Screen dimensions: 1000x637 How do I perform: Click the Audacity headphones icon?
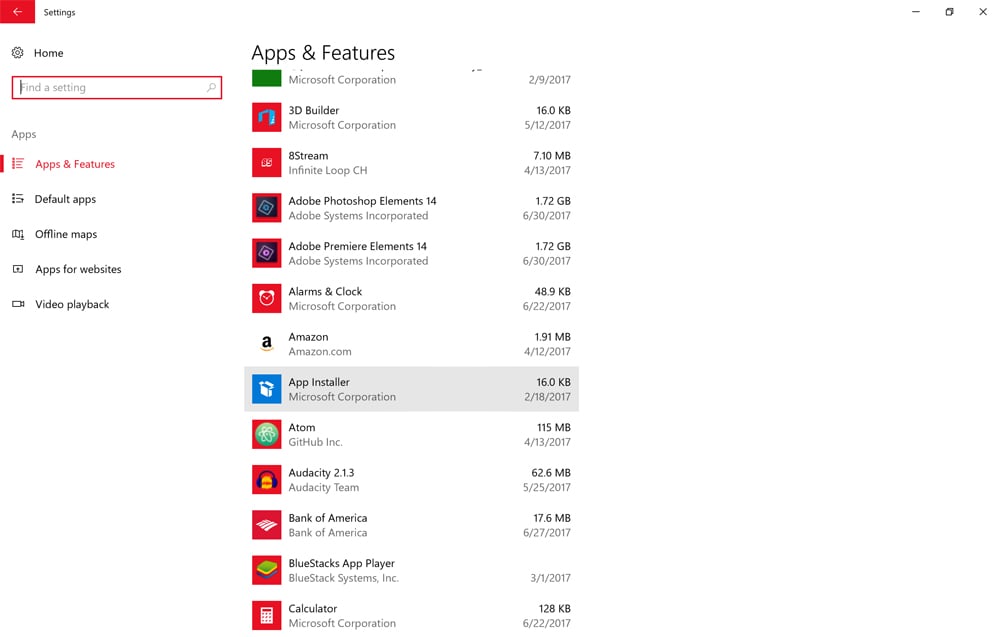tap(266, 480)
